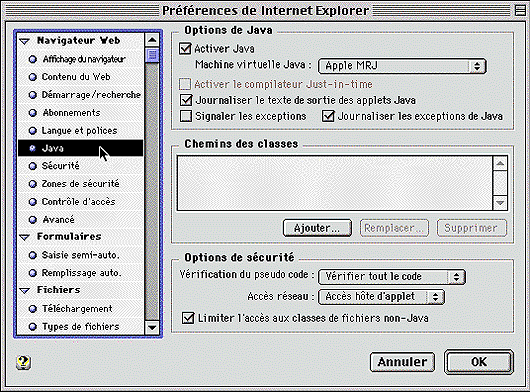Click the window collapse box in title bar
530x392 pixels.
[x=520, y=10]
